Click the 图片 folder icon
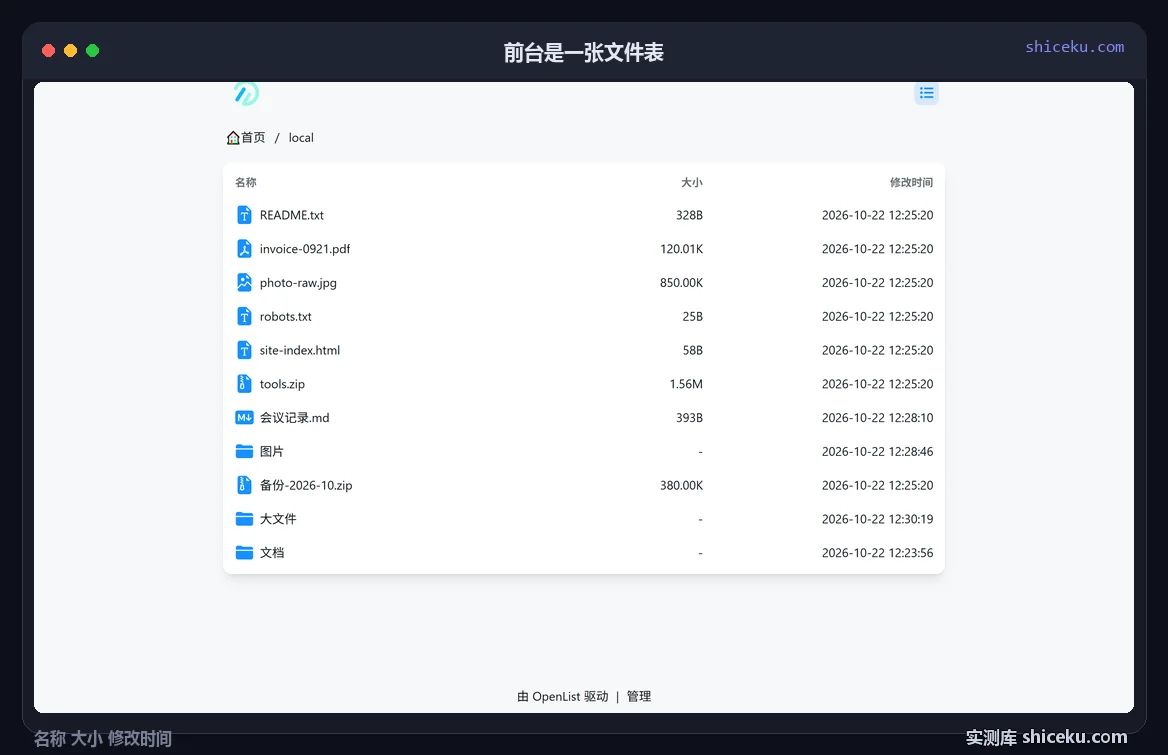This screenshot has width=1168, height=755. (x=244, y=451)
